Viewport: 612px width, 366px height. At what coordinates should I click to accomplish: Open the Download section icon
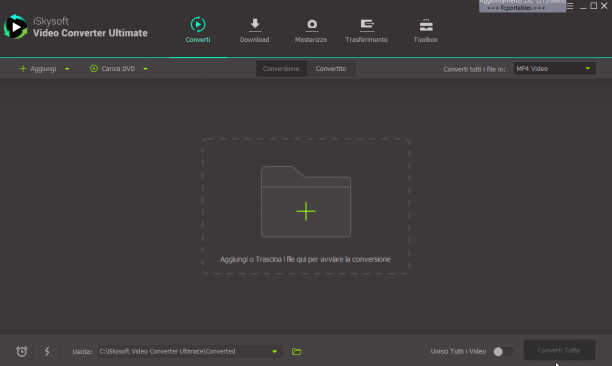point(254,25)
